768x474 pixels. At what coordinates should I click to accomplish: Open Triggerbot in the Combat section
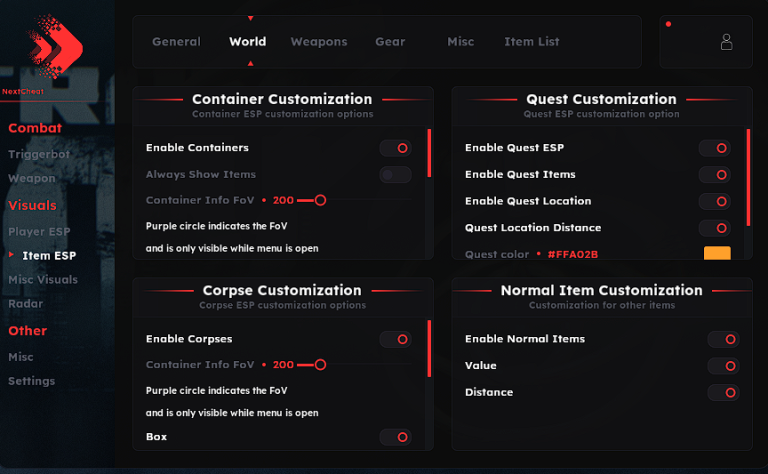point(40,155)
